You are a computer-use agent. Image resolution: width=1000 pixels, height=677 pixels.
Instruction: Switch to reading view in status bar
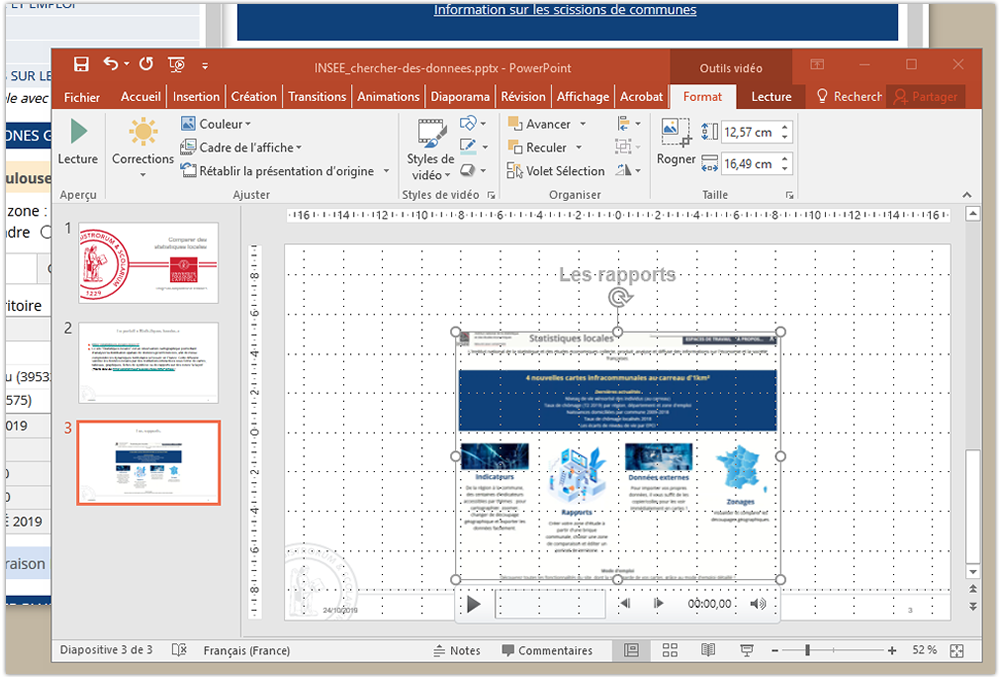click(x=708, y=650)
